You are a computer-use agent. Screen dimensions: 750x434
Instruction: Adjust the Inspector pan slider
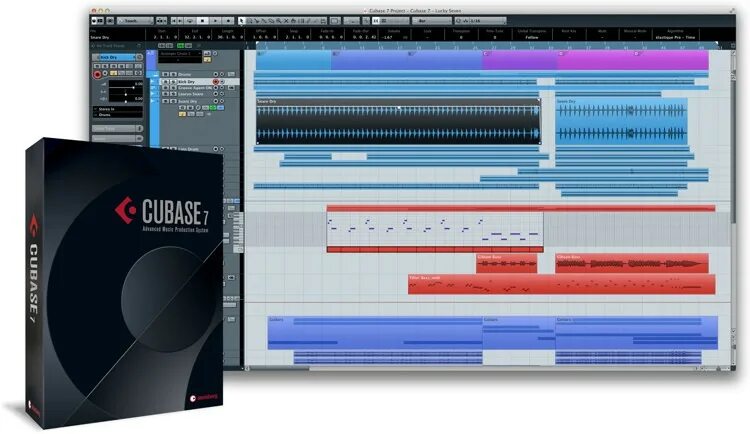point(126,93)
